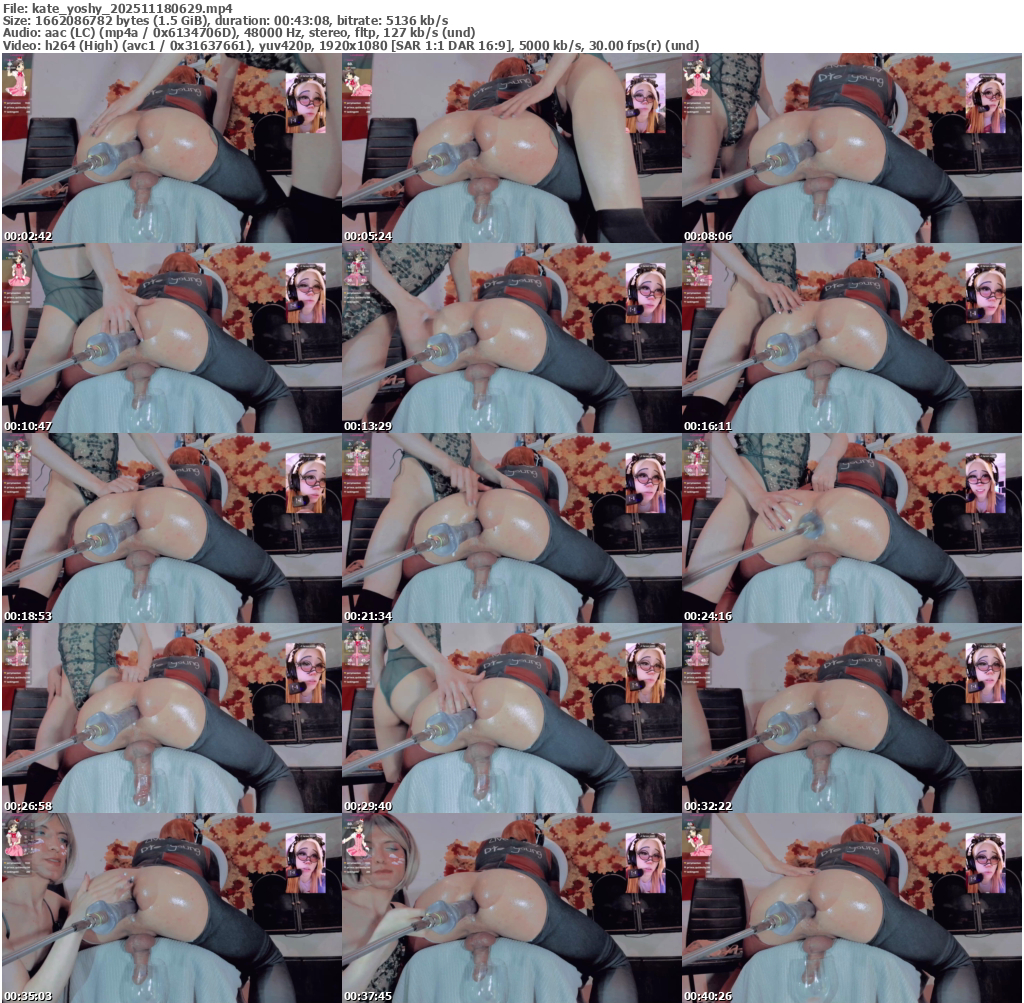
Task: Click the frame timestamped 00:10:47
Action: pos(171,338)
